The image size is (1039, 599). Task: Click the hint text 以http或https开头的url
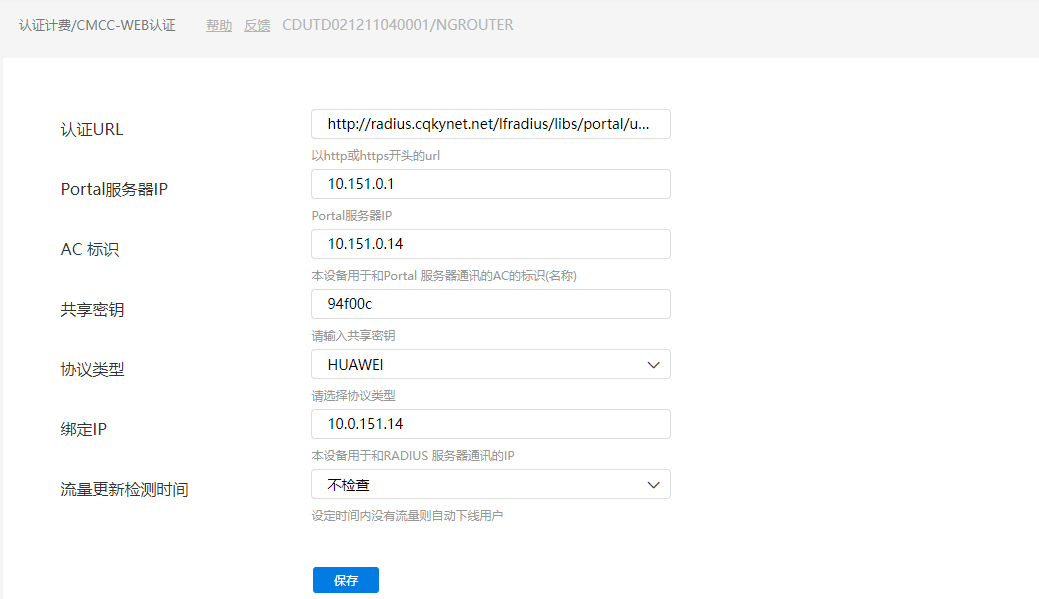pos(376,156)
